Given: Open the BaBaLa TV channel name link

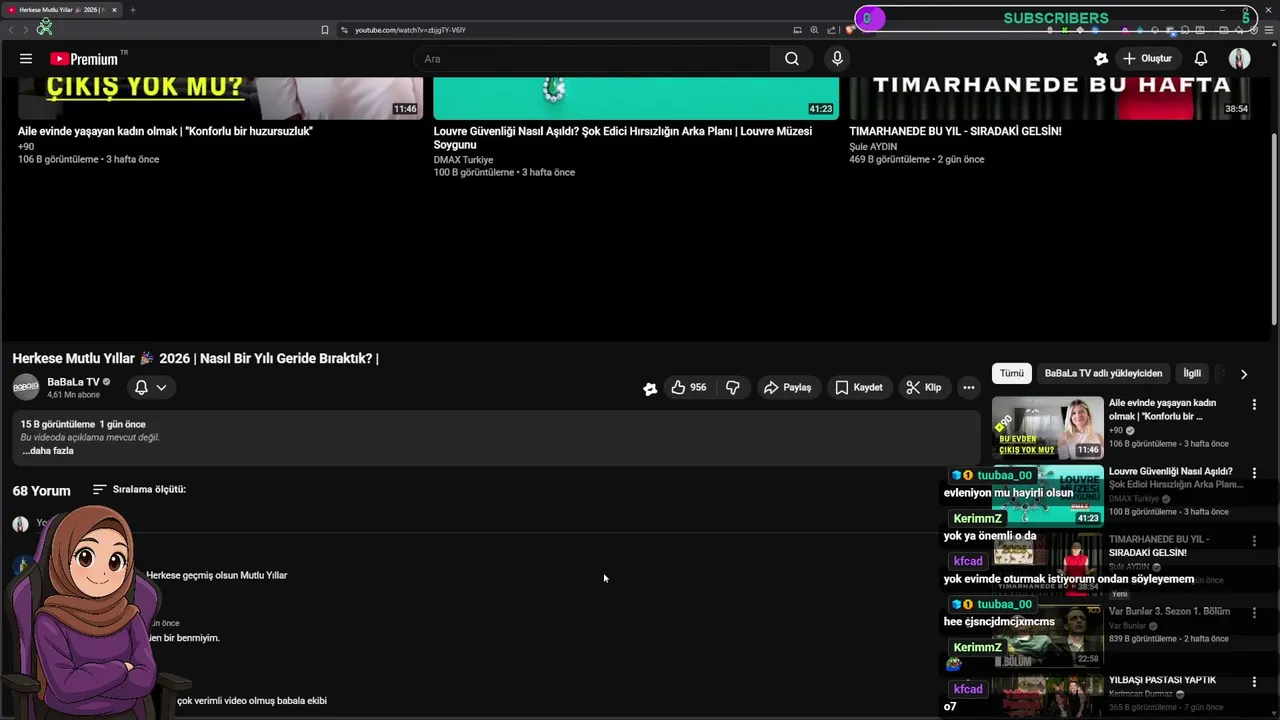Looking at the screenshot, I should click(x=73, y=382).
